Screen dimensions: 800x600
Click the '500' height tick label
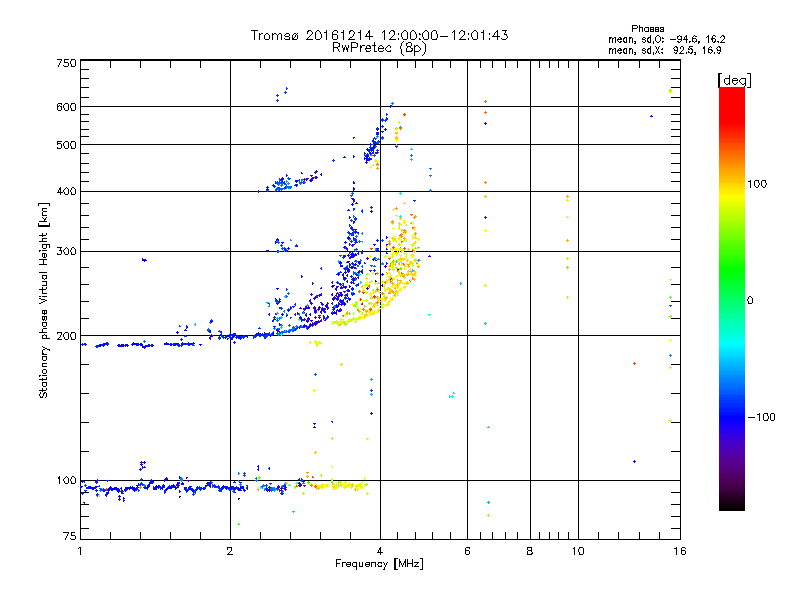coord(67,145)
